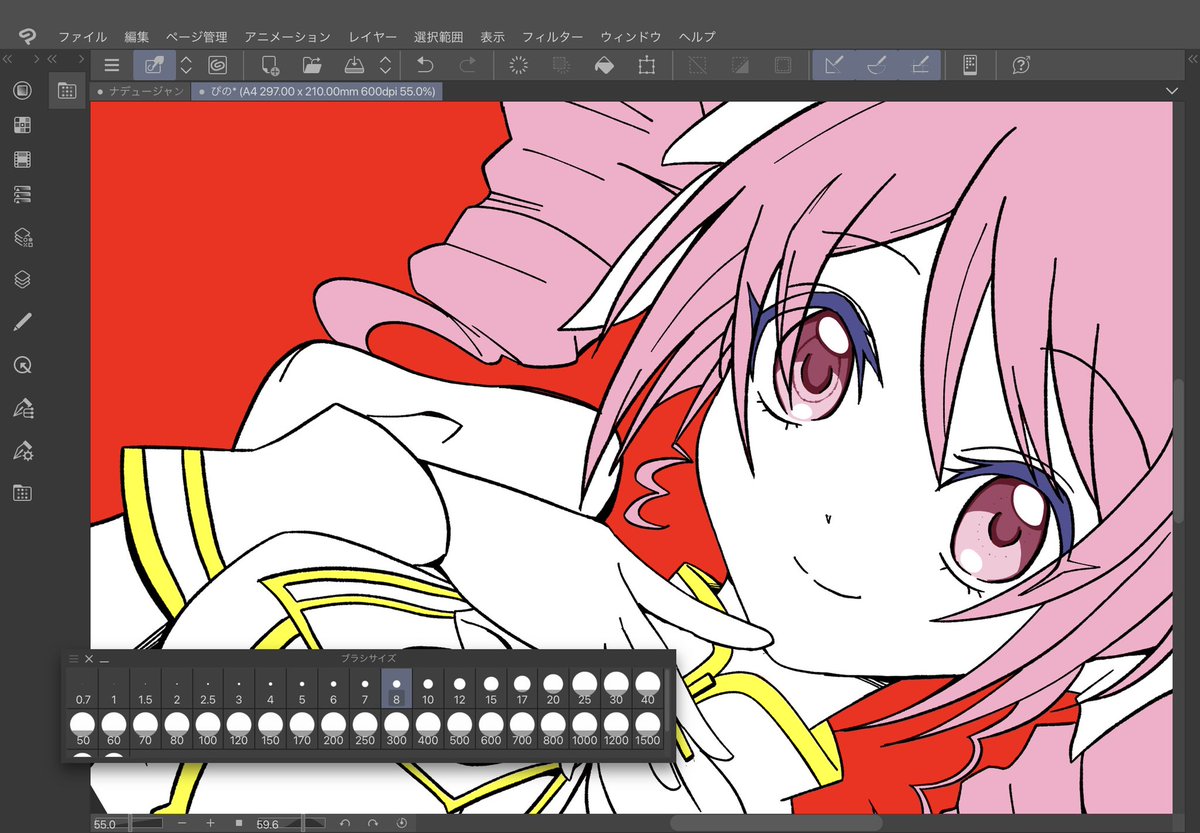This screenshot has height=833, width=1200.
Task: Open the ページ管理 menu
Action: pos(197,37)
